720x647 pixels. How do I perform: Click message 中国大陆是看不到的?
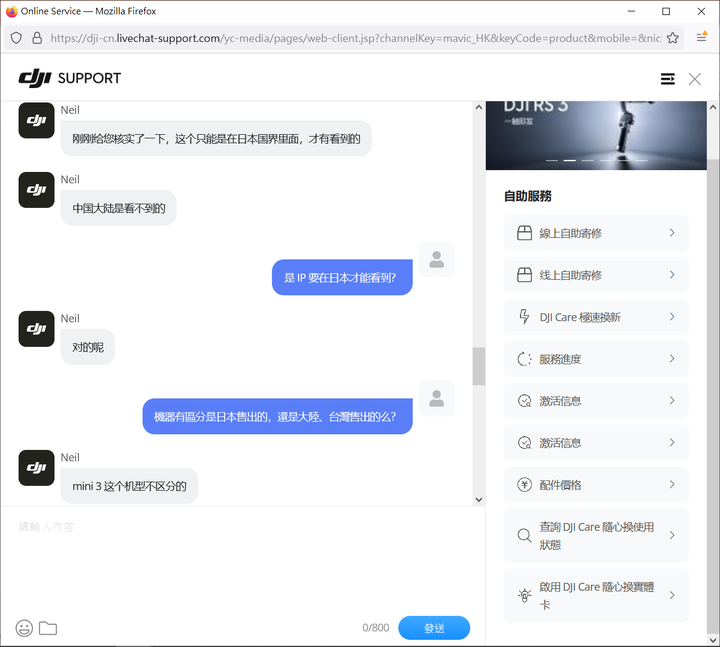click(x=118, y=208)
